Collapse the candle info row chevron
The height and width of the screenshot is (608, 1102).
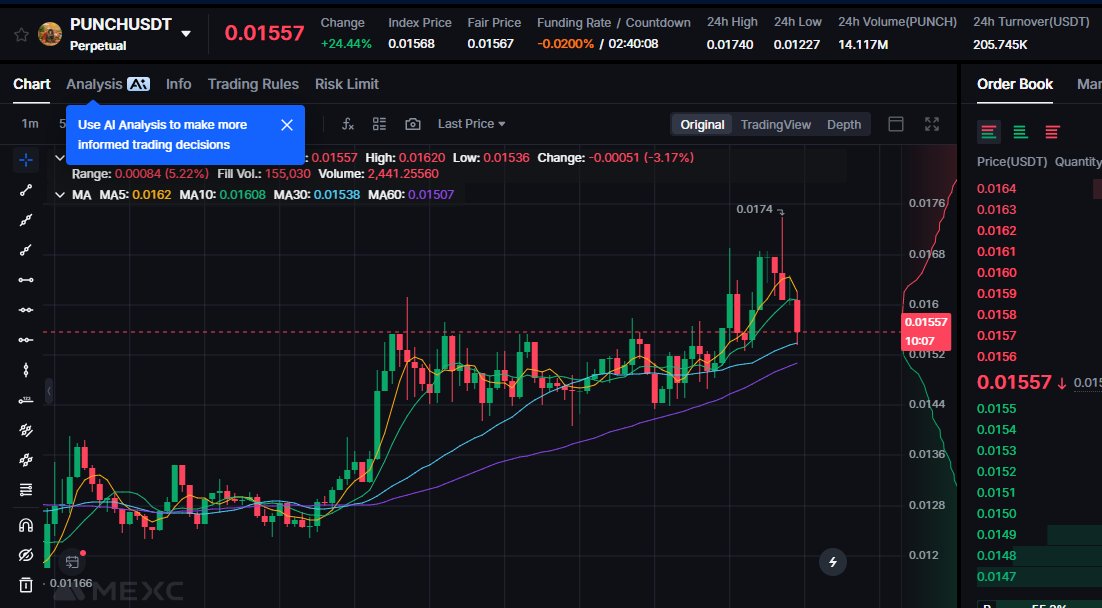60,158
